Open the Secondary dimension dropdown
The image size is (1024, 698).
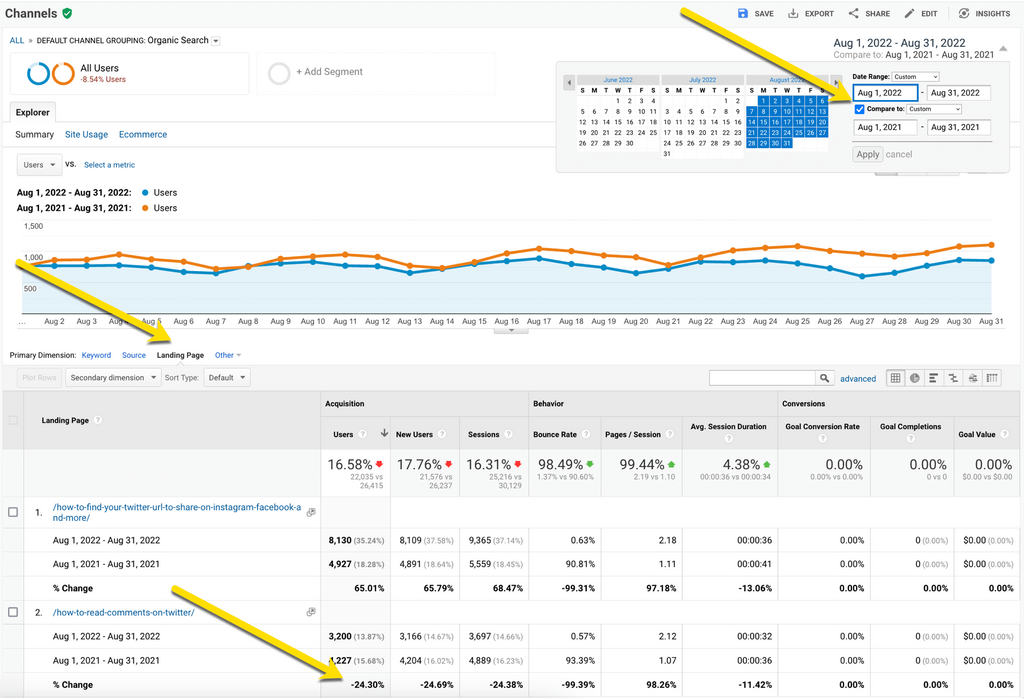click(113, 378)
